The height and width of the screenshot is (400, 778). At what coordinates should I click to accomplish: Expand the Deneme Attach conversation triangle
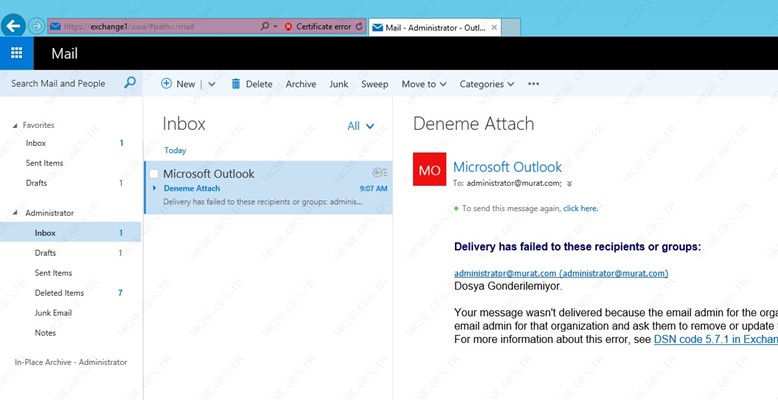tap(154, 188)
